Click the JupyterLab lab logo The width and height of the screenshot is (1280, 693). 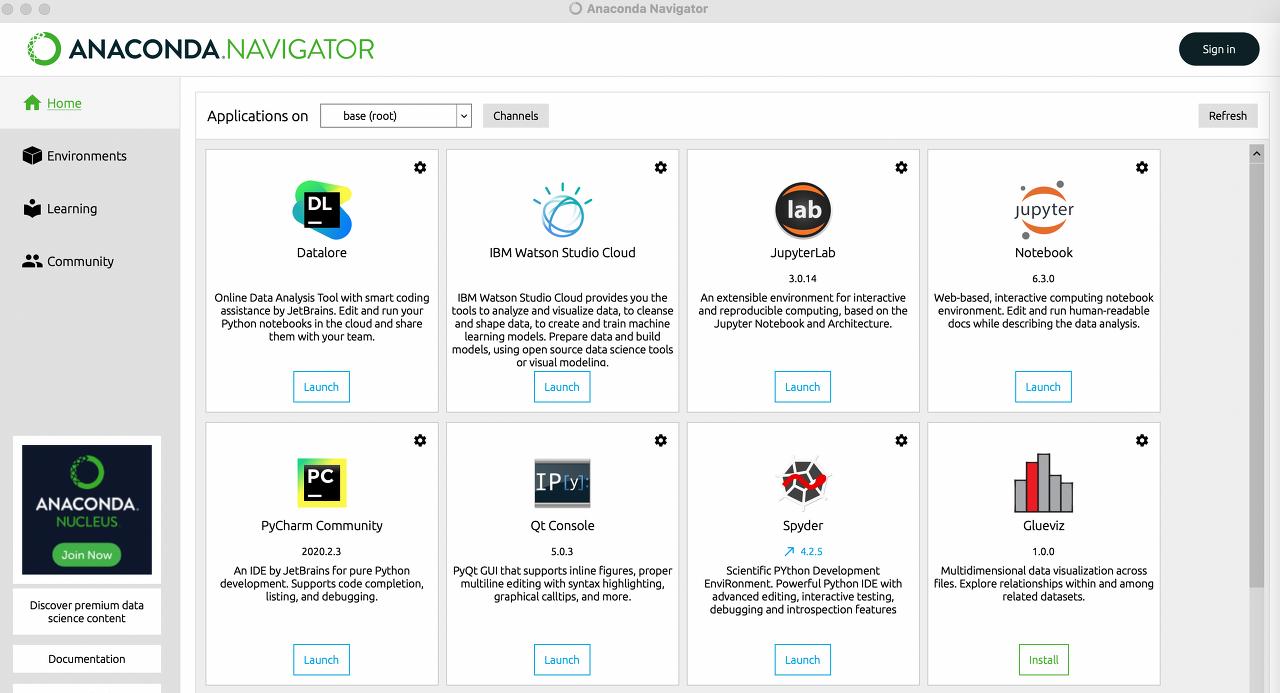(x=803, y=210)
